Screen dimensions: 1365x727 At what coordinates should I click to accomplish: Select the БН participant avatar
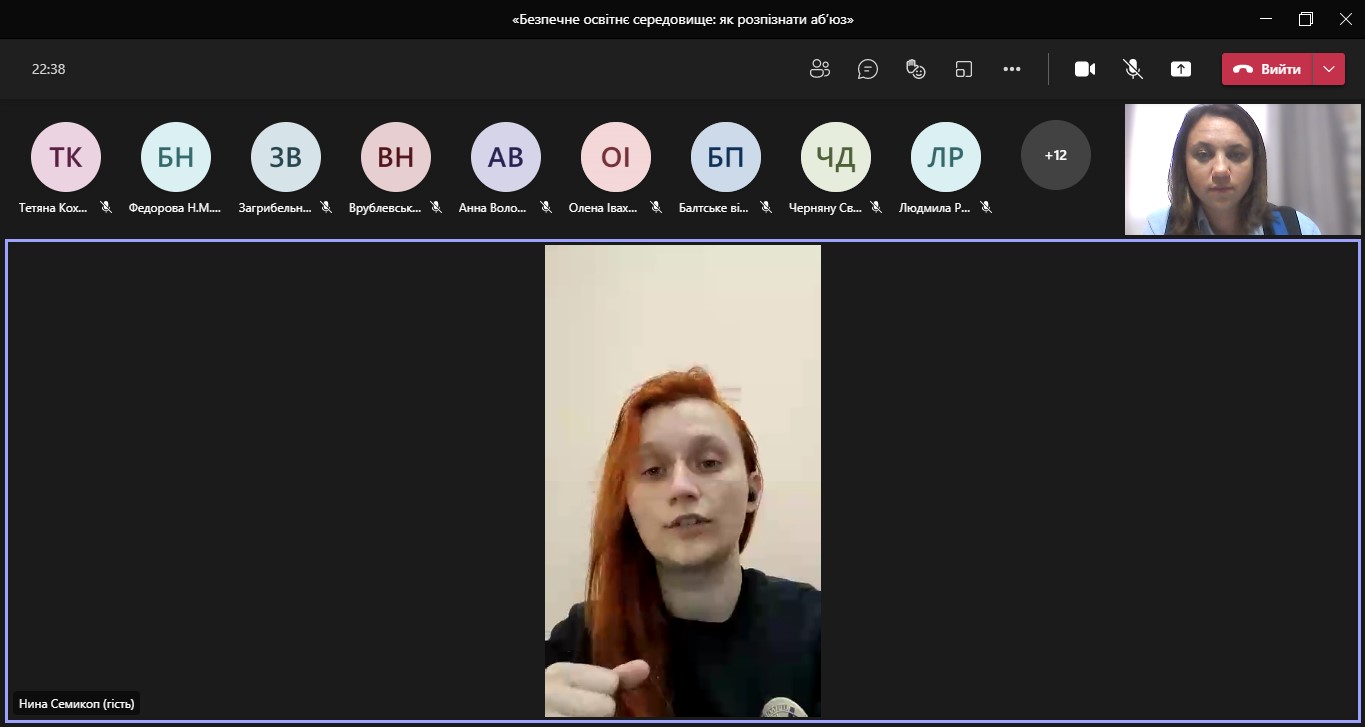pos(176,157)
